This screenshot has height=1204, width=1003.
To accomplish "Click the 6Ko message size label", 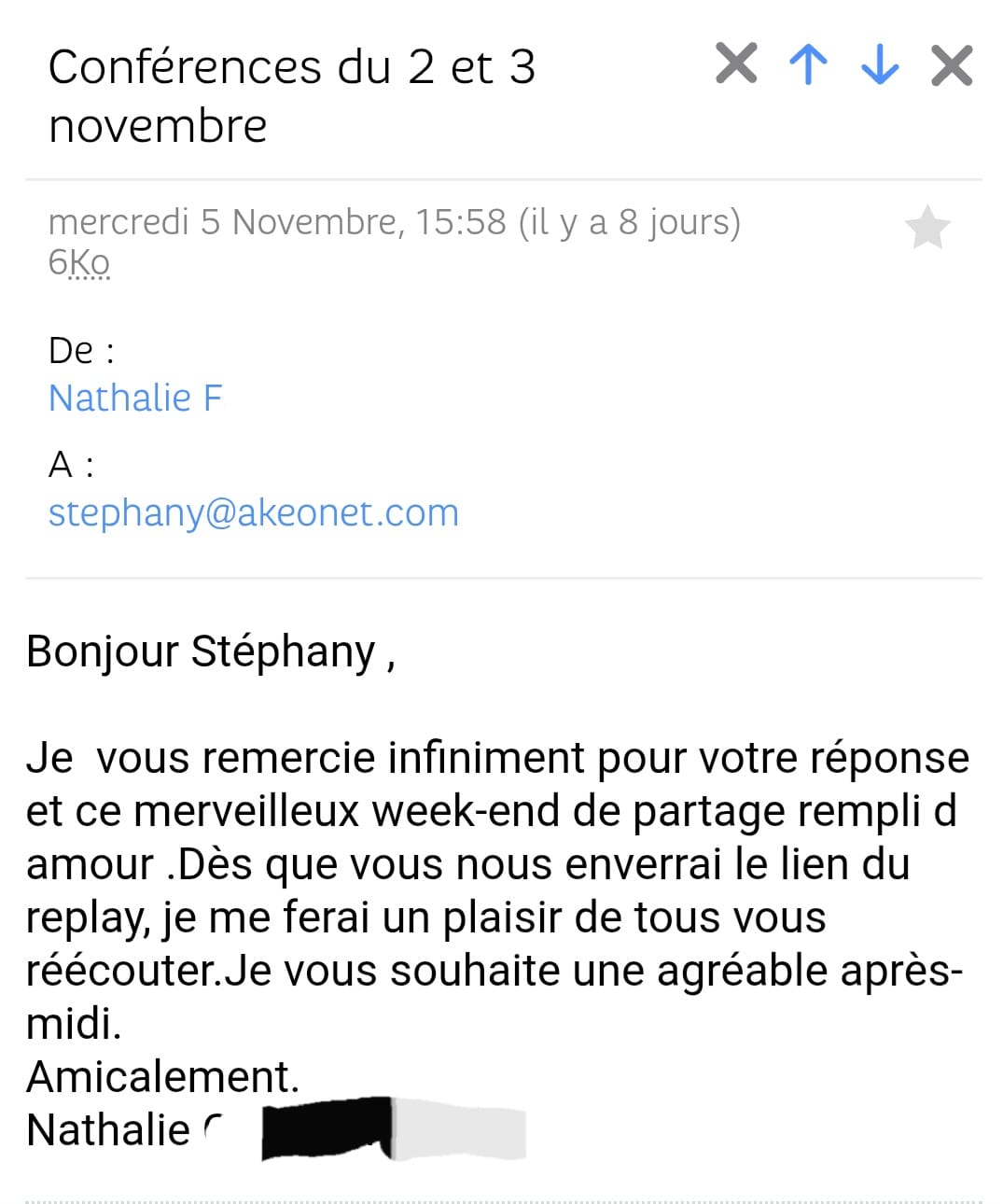I will [x=79, y=263].
